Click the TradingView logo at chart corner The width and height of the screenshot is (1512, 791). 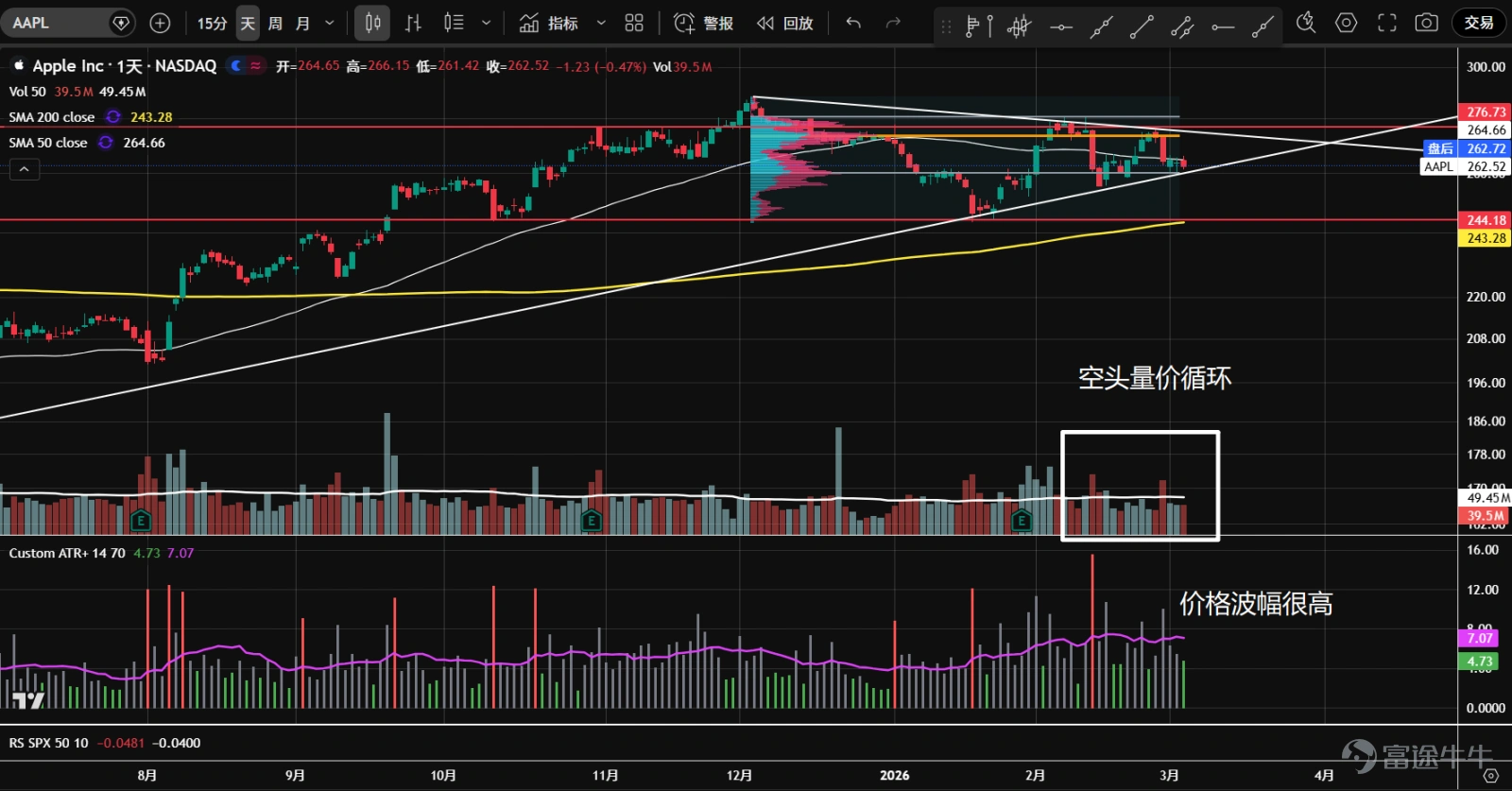click(x=28, y=700)
